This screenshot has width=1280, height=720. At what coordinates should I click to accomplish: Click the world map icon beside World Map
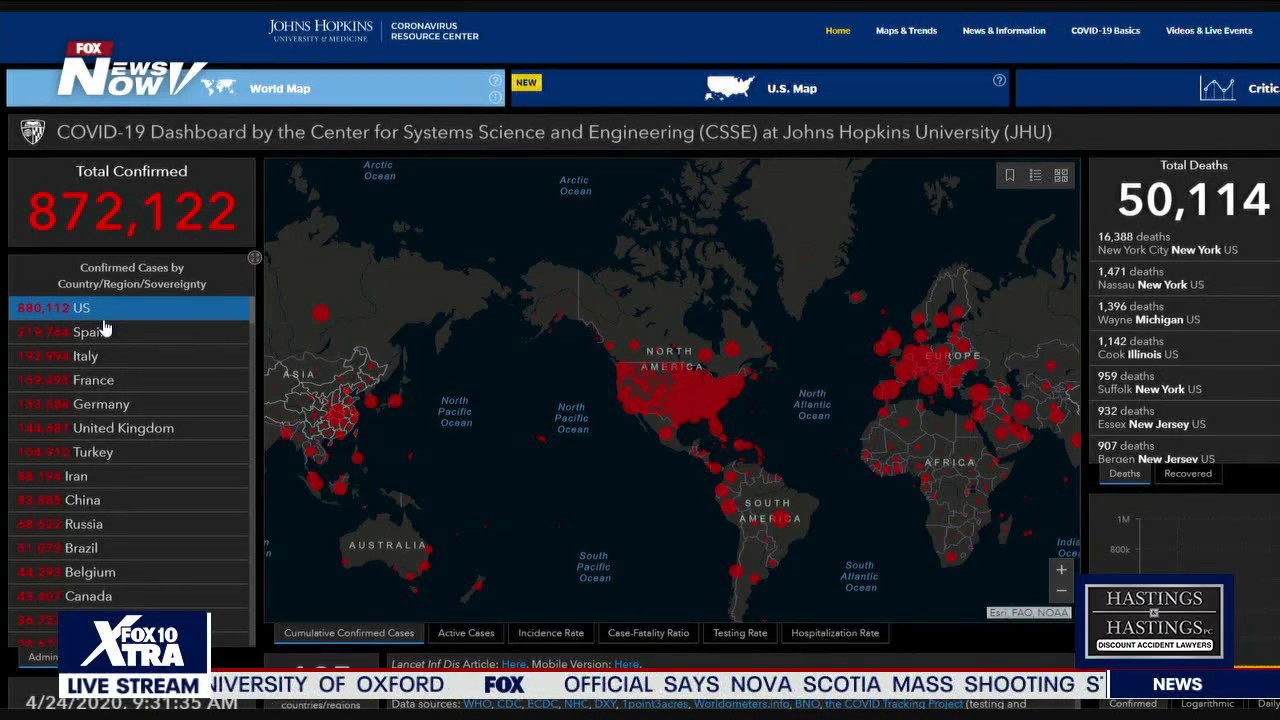pyautogui.click(x=218, y=87)
